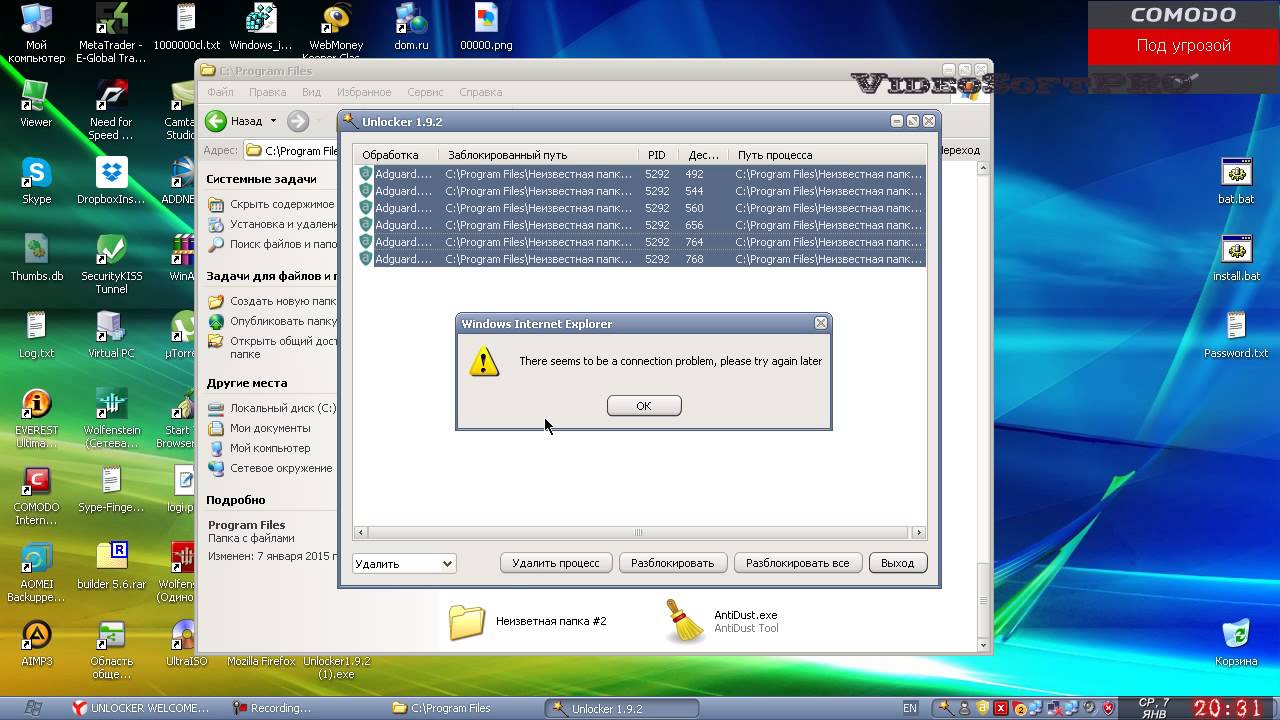Image resolution: width=1280 pixels, height=720 pixels.
Task: Sort by the Обработка column header
Action: (x=397, y=155)
